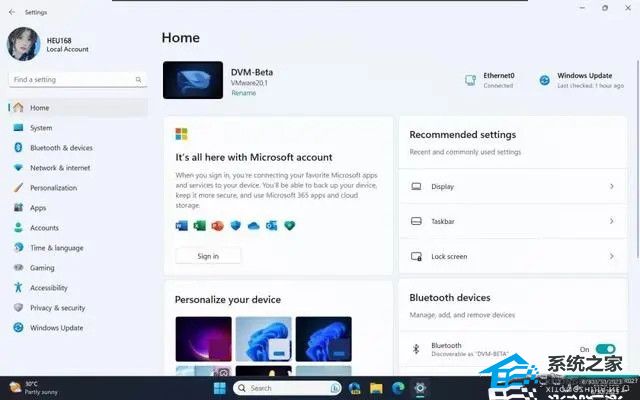This screenshot has width=640, height=400.
Task: Click the Sign in button
Action: tap(208, 256)
